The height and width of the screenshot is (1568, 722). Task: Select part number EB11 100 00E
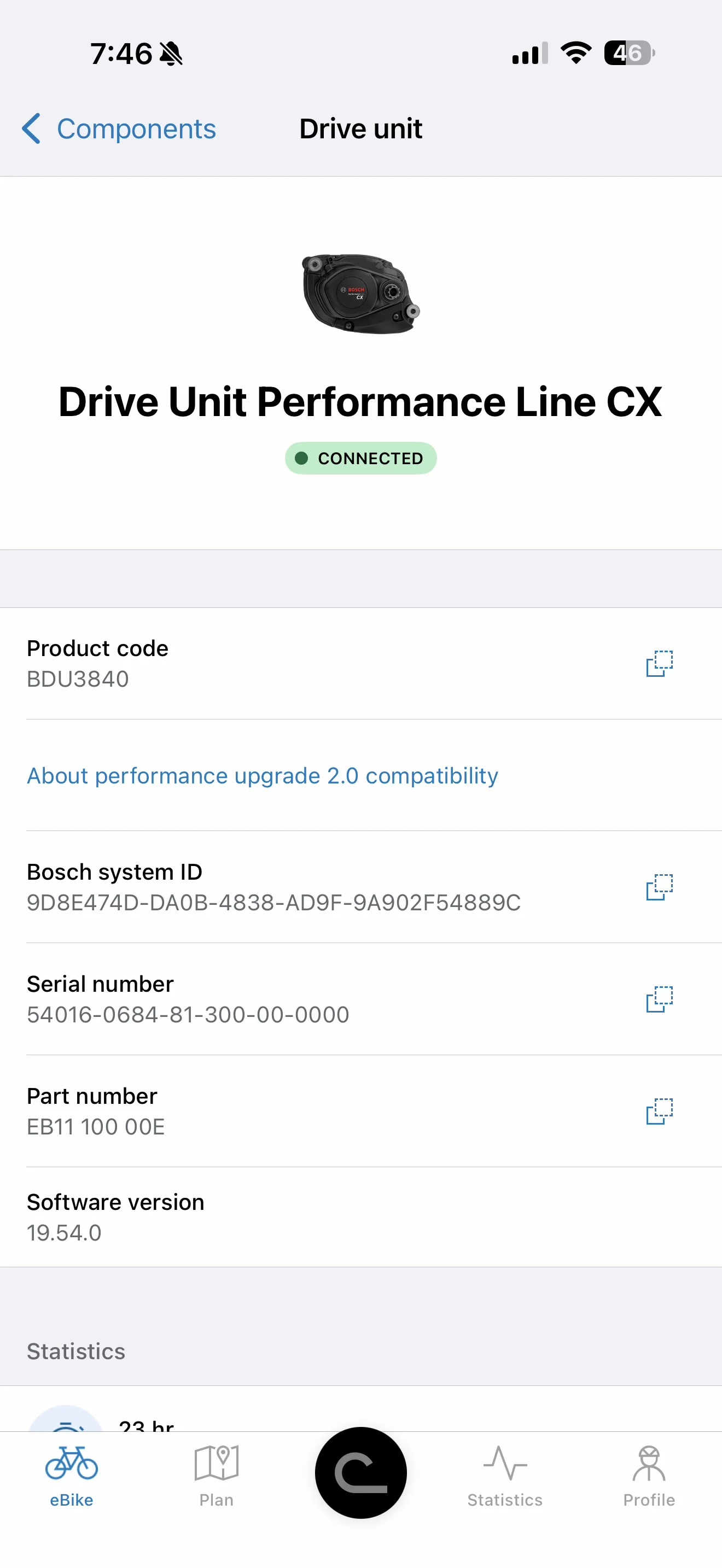[96, 1126]
